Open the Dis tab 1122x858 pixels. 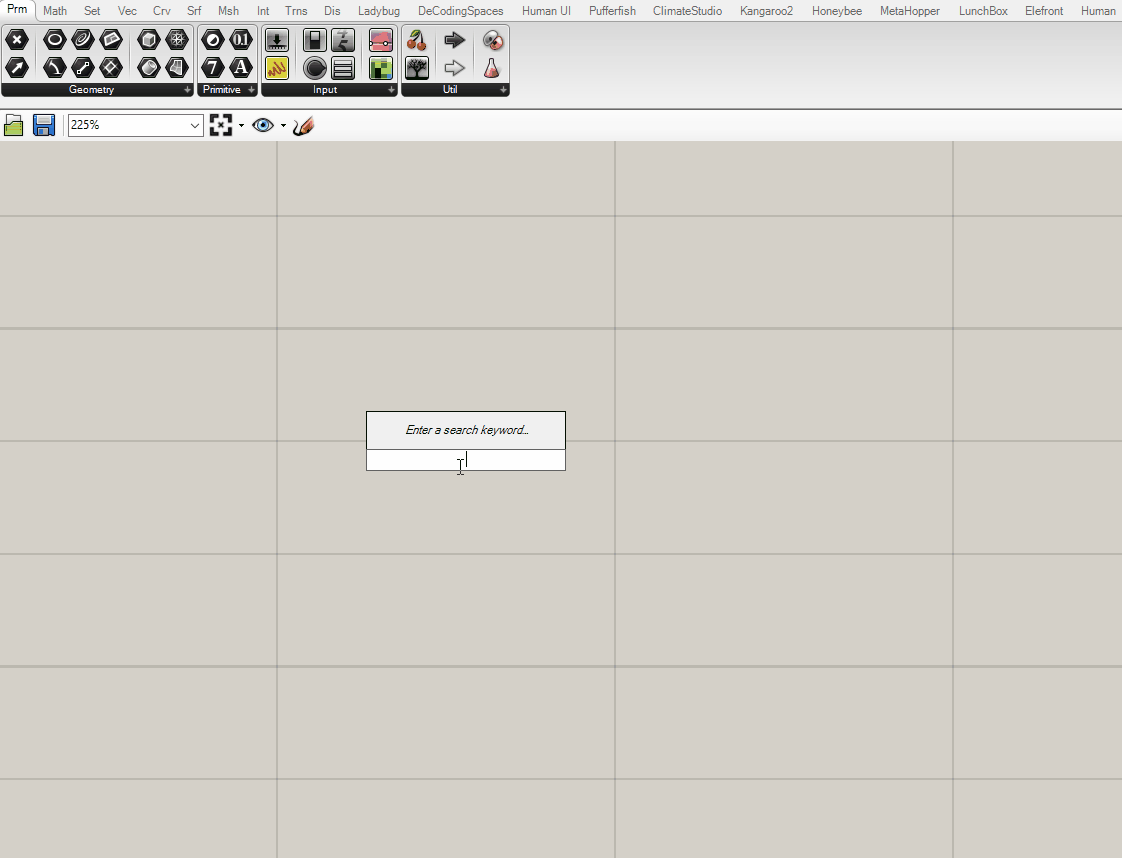tap(332, 11)
